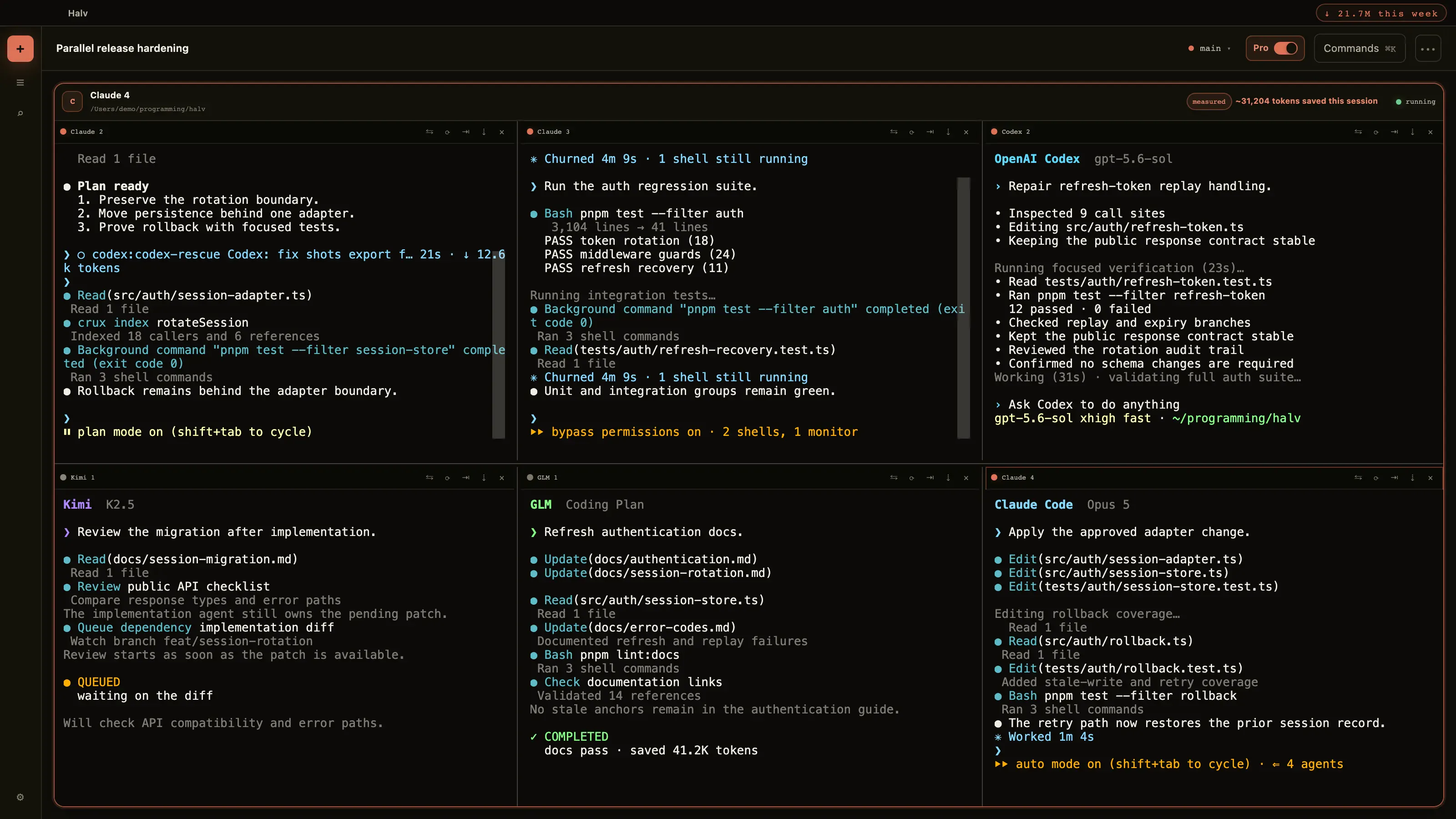Click the Claude 4 group avatar C icon

pos(72,102)
